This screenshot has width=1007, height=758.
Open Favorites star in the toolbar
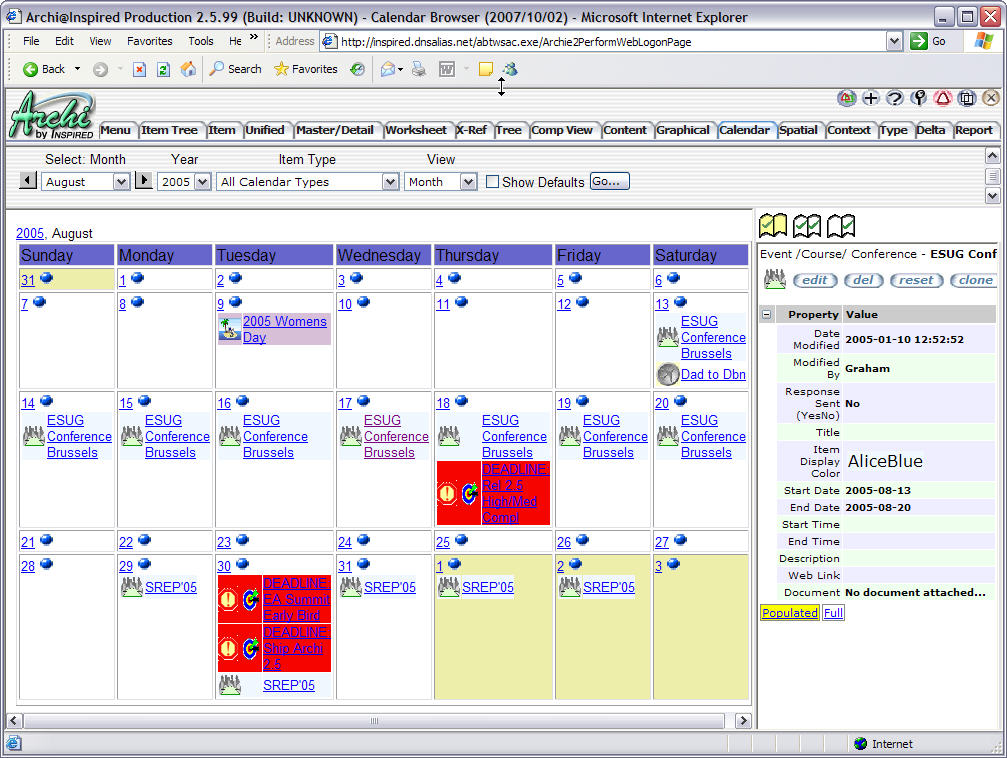[306, 69]
